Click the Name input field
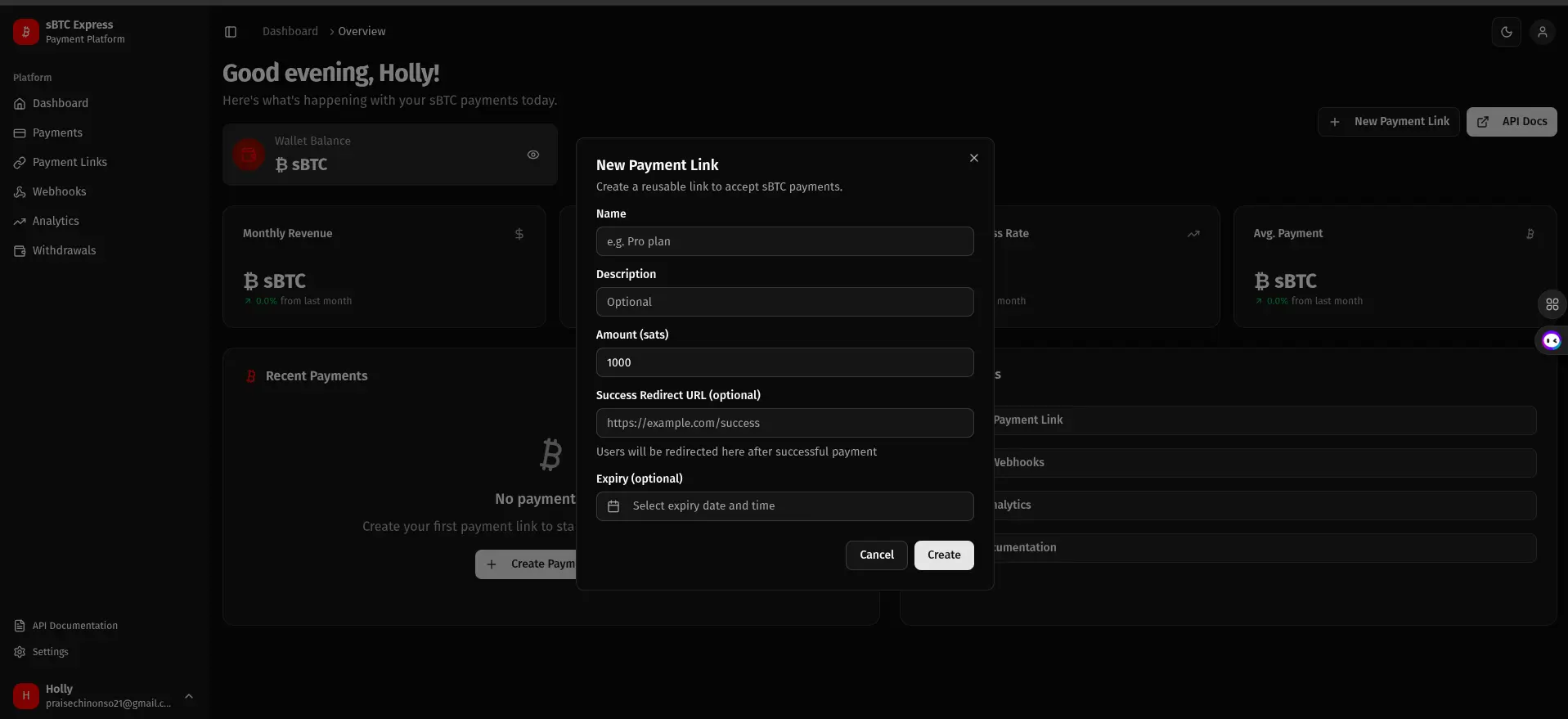Viewport: 1568px width, 719px height. pos(784,241)
